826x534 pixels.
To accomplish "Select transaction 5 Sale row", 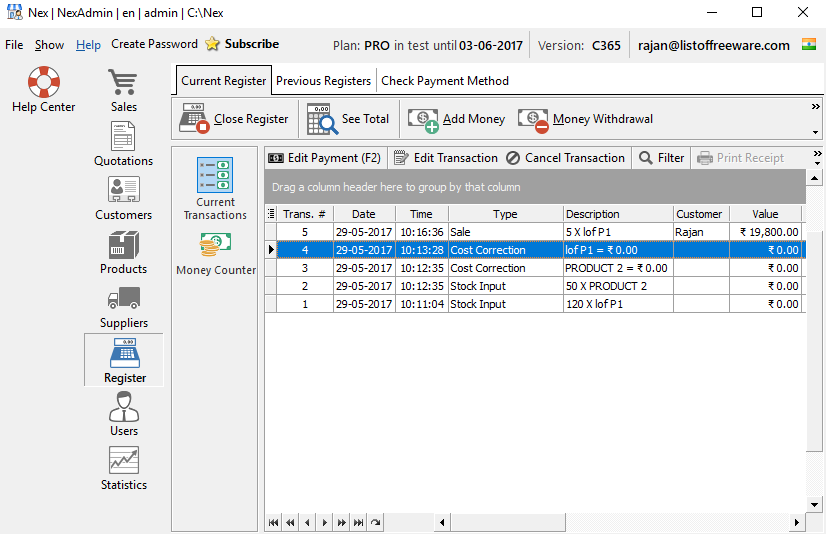I will coord(535,232).
